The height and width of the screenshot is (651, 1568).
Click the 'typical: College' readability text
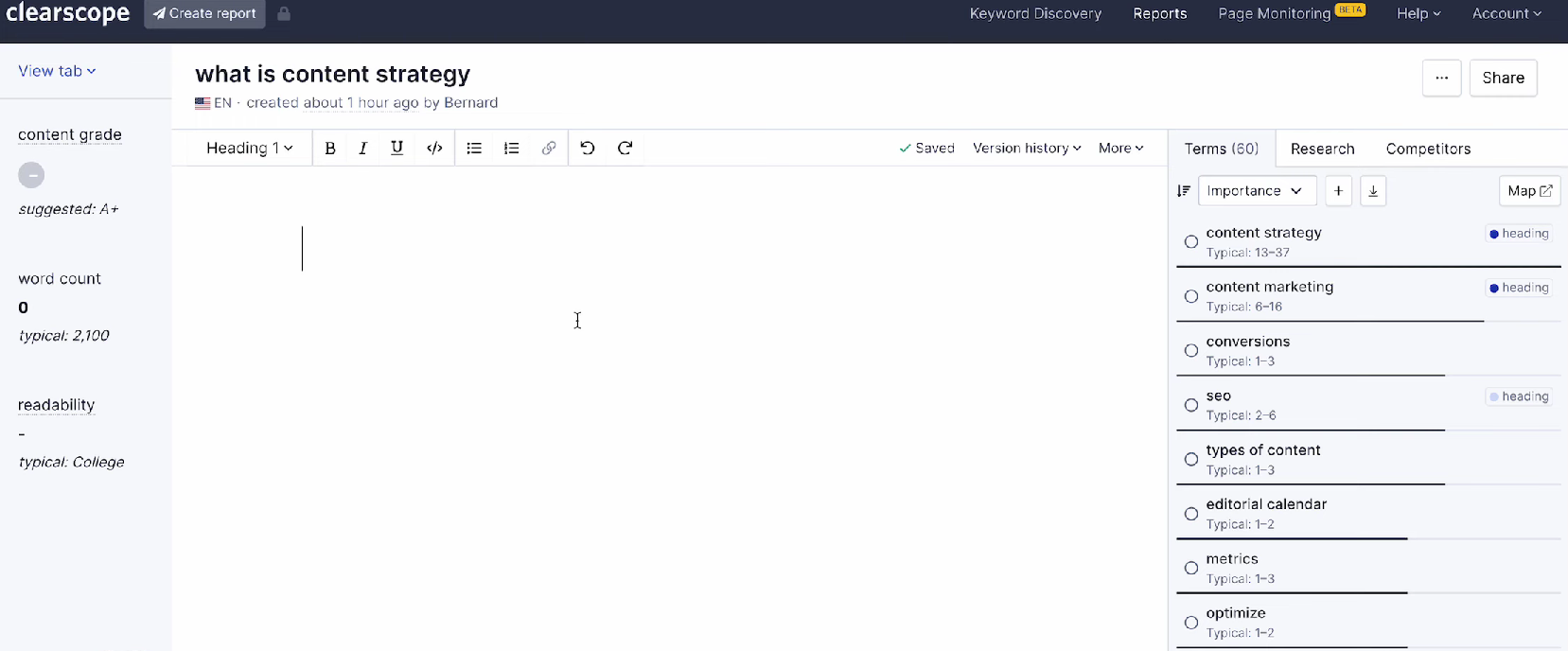click(71, 463)
